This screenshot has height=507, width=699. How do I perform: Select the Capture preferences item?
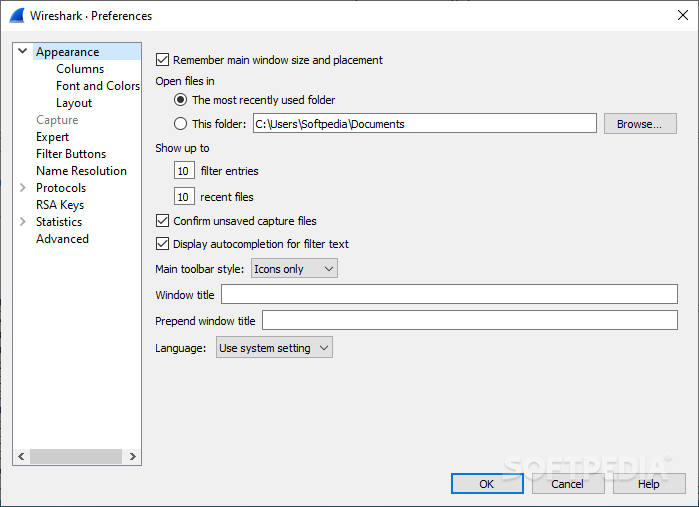point(57,120)
